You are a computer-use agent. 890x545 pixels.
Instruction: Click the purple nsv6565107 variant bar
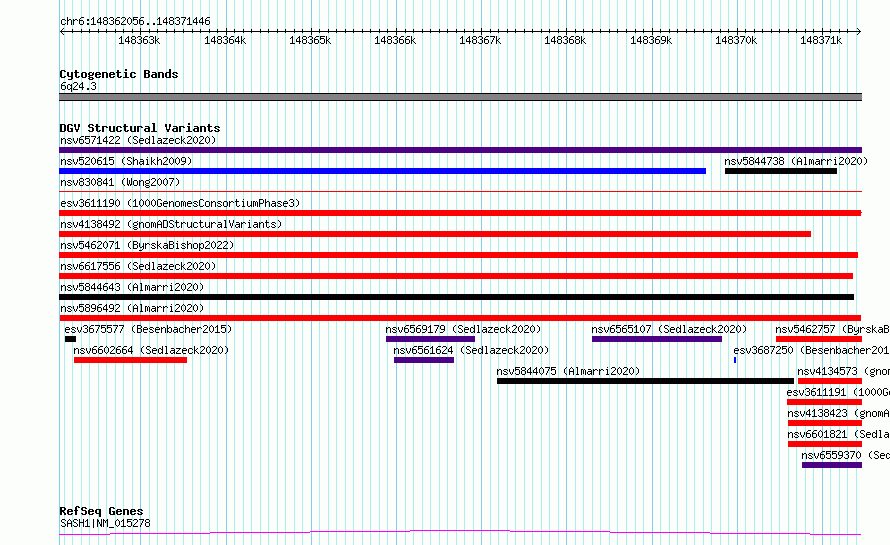click(657, 339)
